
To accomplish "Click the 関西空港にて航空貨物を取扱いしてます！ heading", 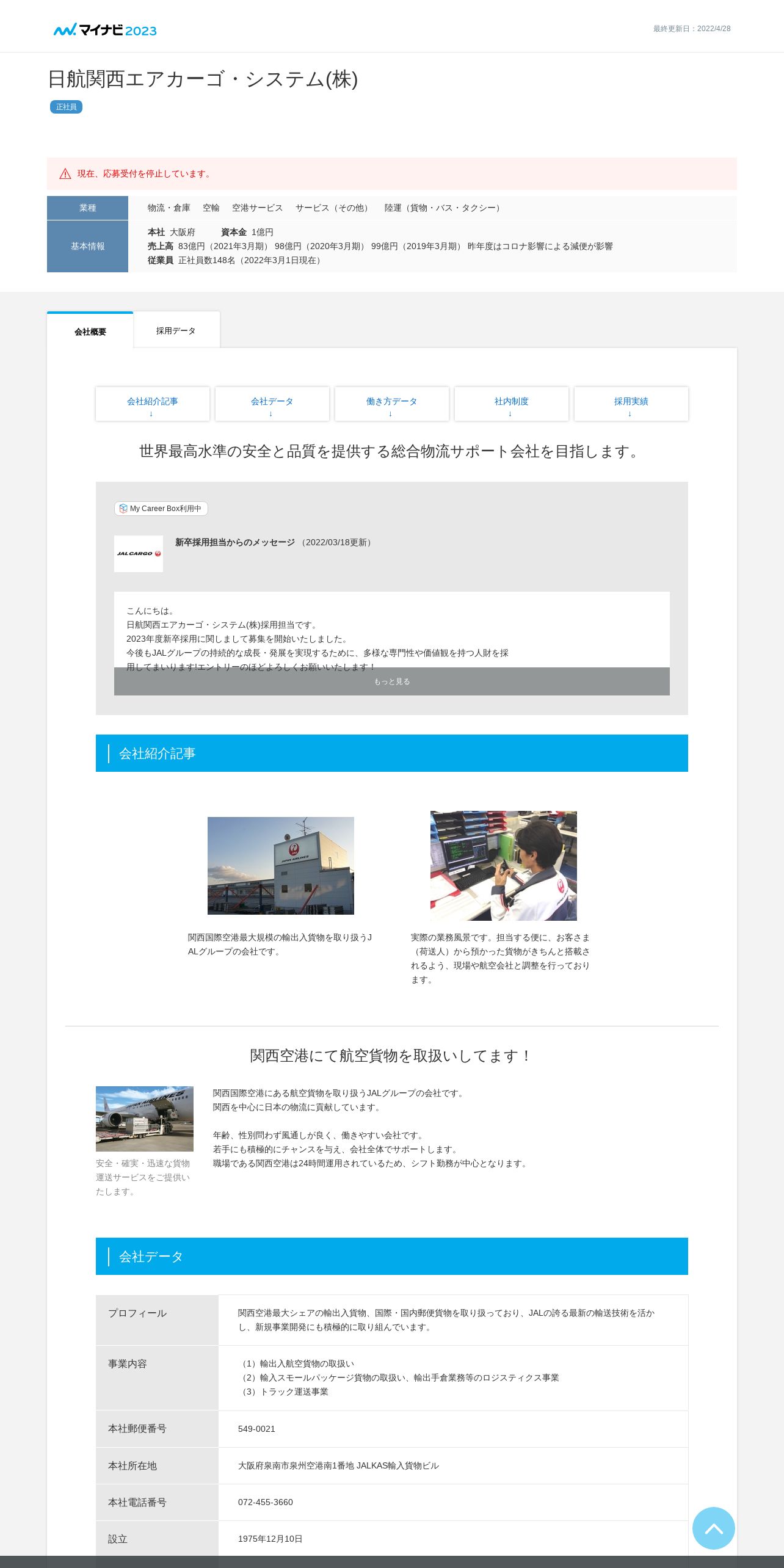I will point(392,1056).
